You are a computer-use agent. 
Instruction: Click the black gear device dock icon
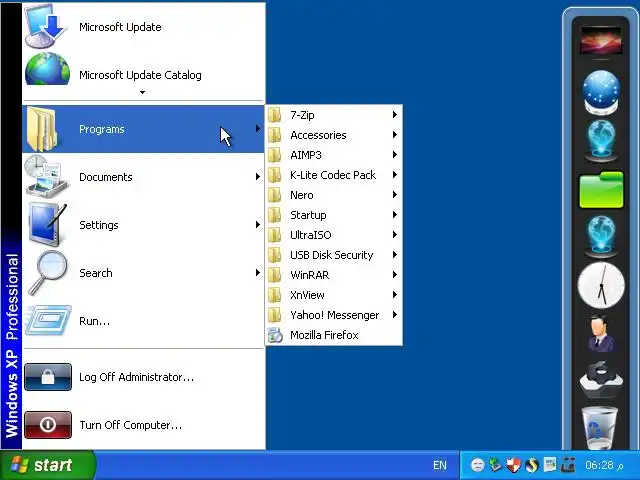tap(601, 380)
